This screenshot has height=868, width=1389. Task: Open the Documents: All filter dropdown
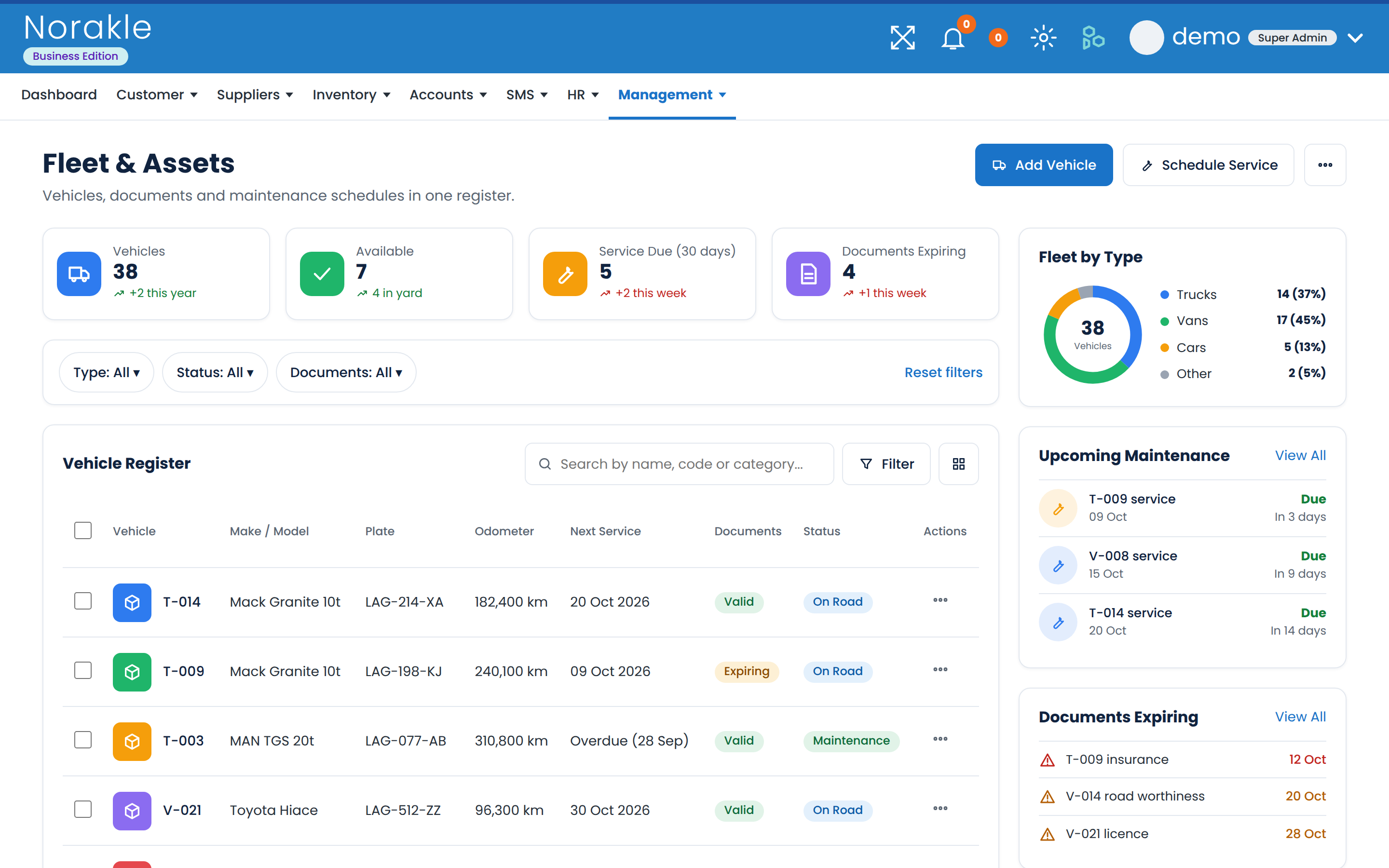(346, 373)
